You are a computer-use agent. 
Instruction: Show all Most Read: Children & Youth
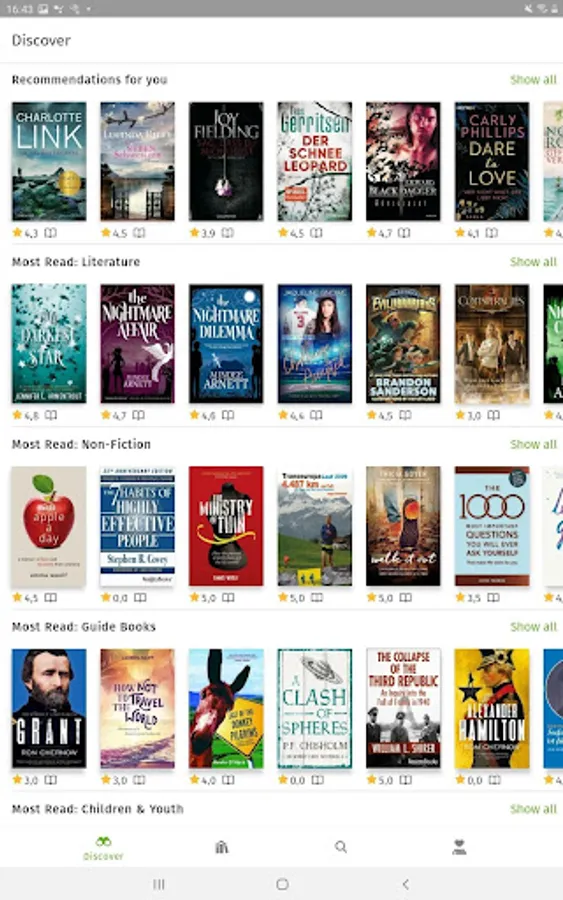(533, 809)
